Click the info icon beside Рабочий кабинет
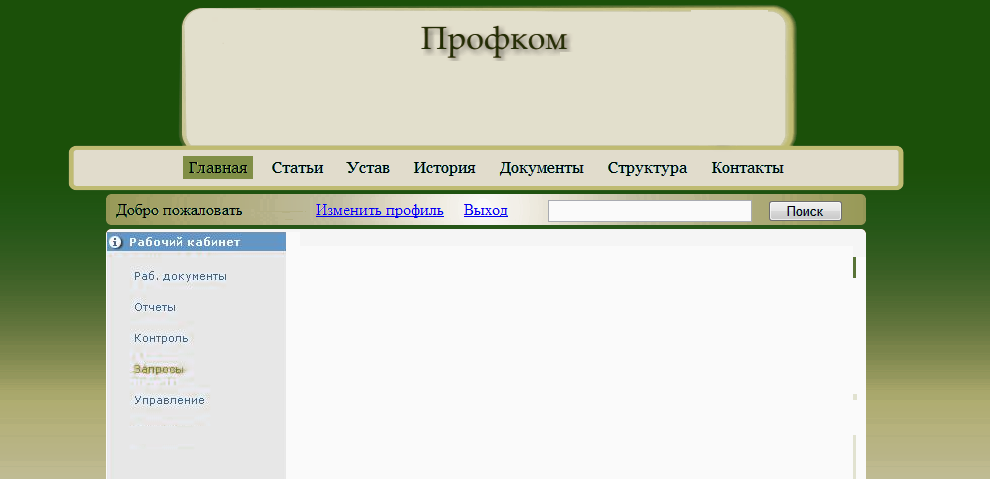This screenshot has width=990, height=479. [x=115, y=242]
